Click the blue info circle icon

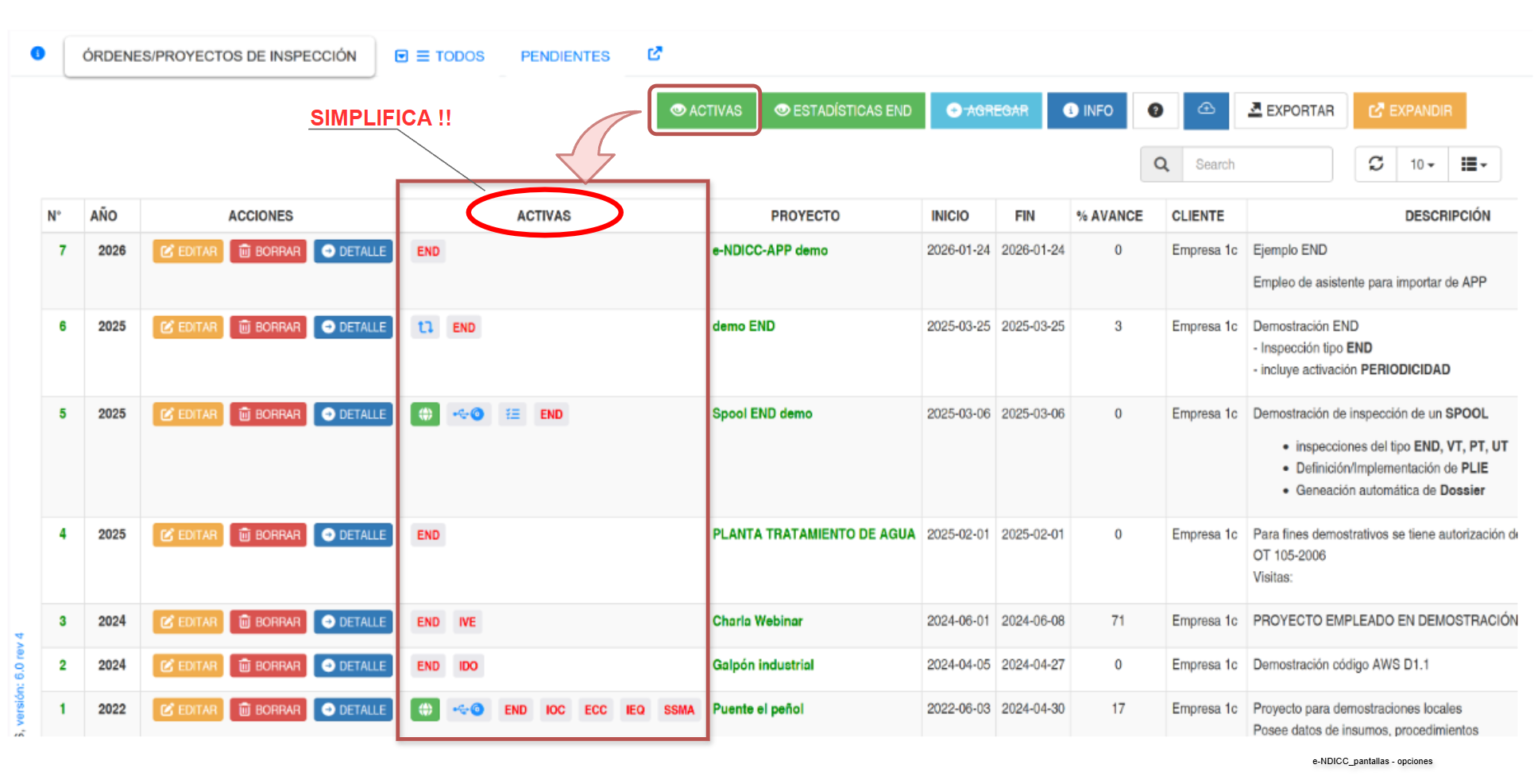pos(37,53)
